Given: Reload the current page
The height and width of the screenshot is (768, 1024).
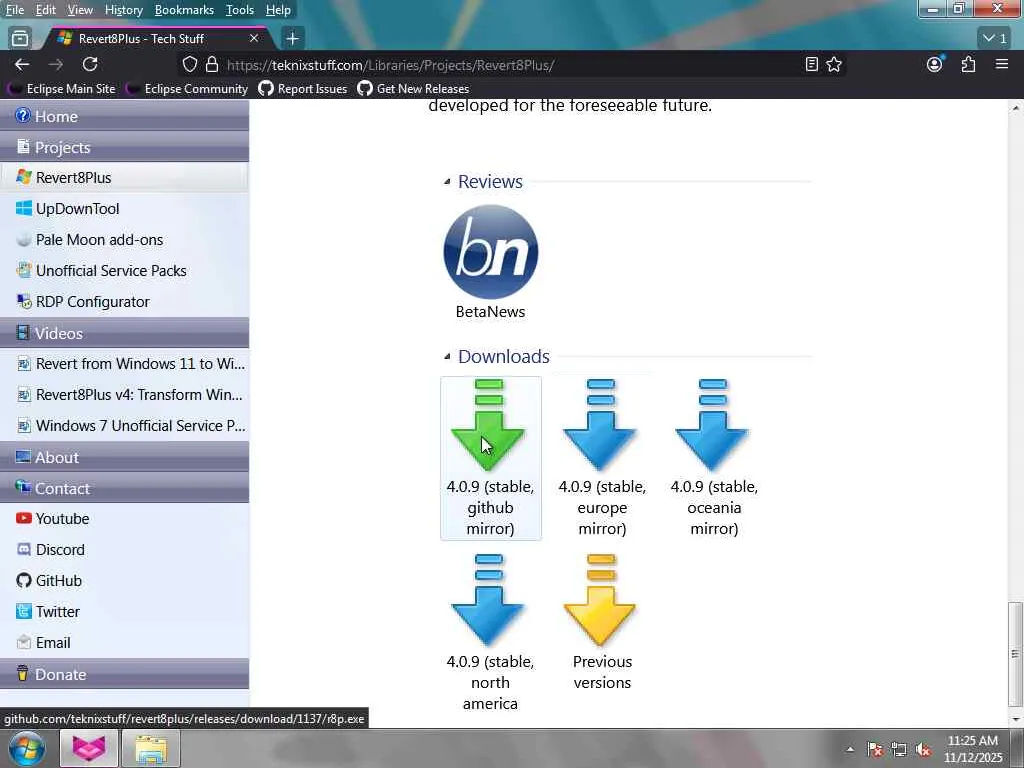Looking at the screenshot, I should point(90,64).
